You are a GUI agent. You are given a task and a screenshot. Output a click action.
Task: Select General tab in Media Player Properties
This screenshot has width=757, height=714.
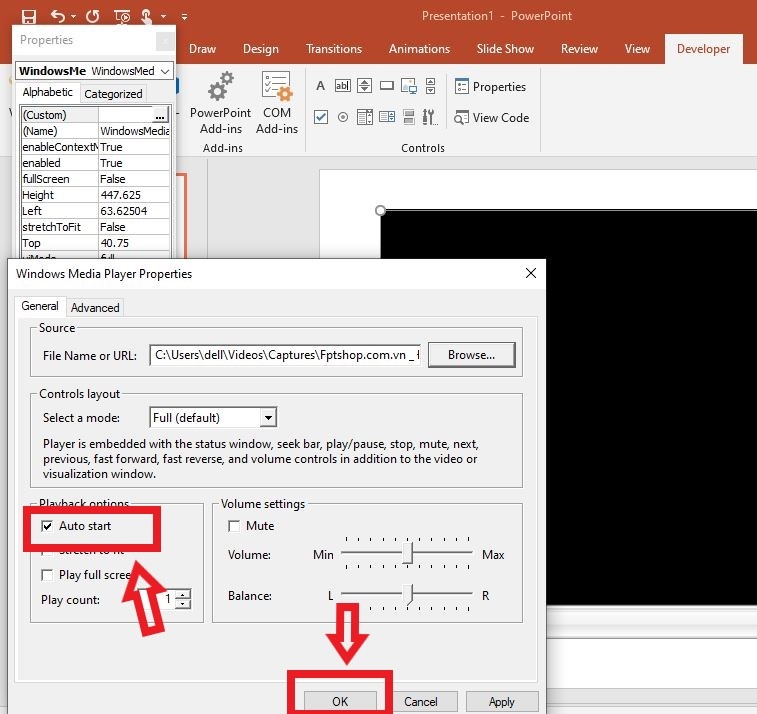click(40, 306)
